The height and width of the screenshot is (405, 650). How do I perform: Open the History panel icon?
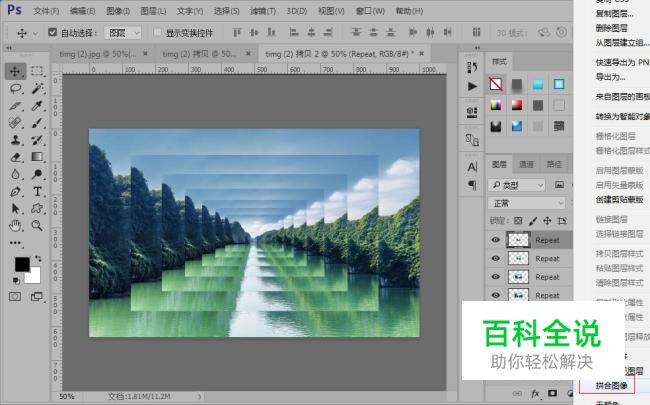(x=472, y=67)
